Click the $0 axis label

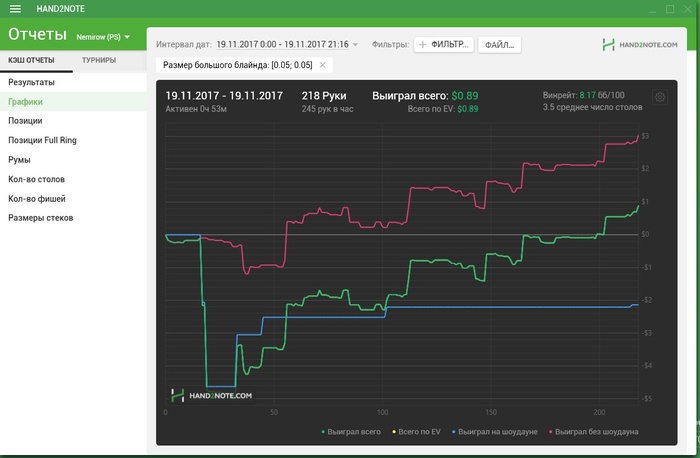pyautogui.click(x=645, y=234)
